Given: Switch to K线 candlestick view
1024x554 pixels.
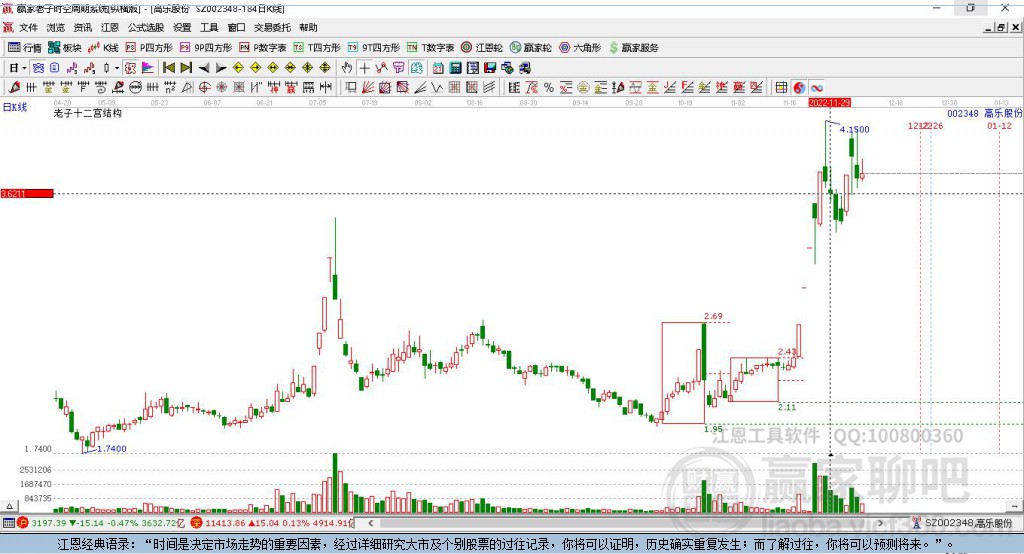Looking at the screenshot, I should coord(103,48).
